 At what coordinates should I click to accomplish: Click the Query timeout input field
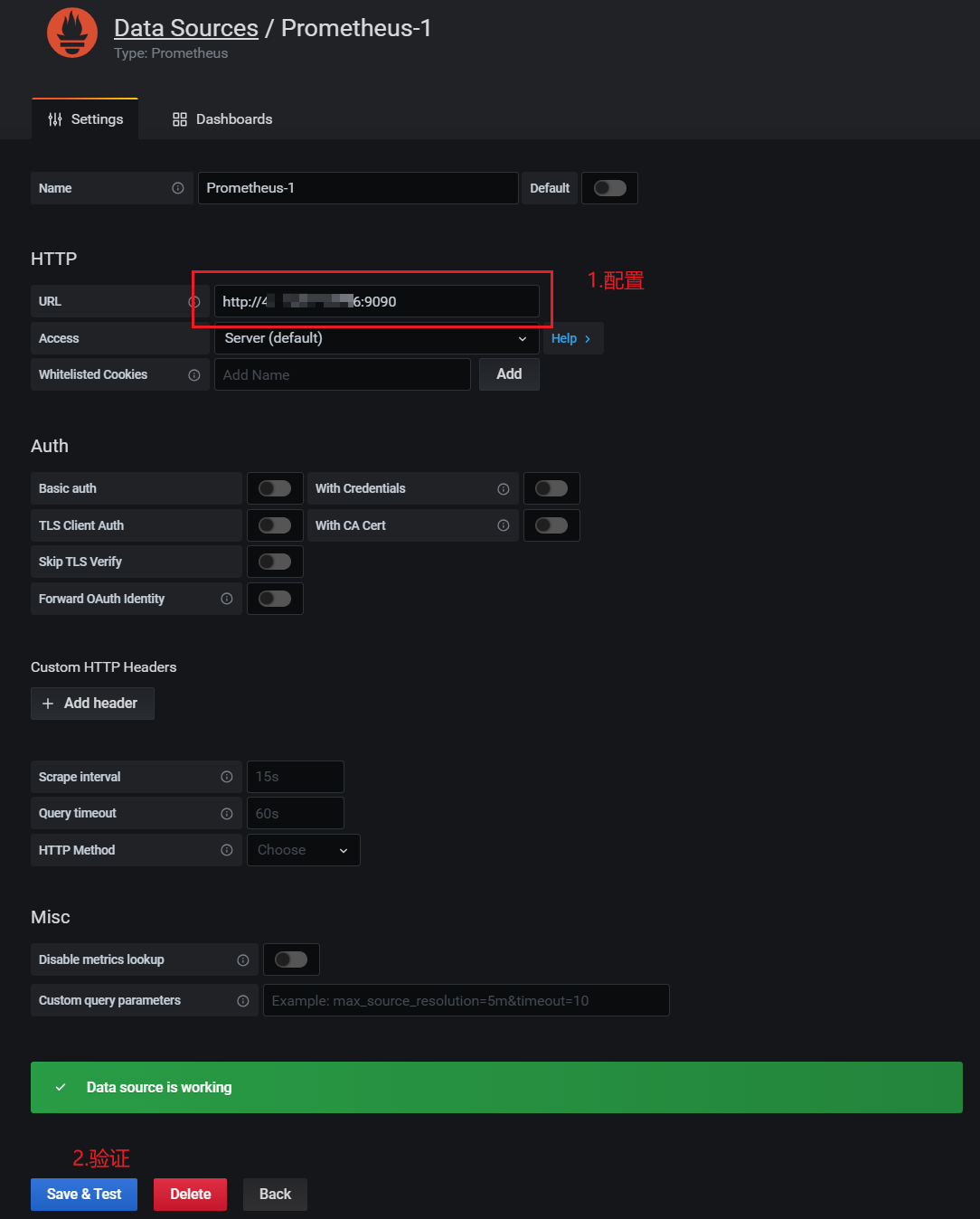(296, 813)
